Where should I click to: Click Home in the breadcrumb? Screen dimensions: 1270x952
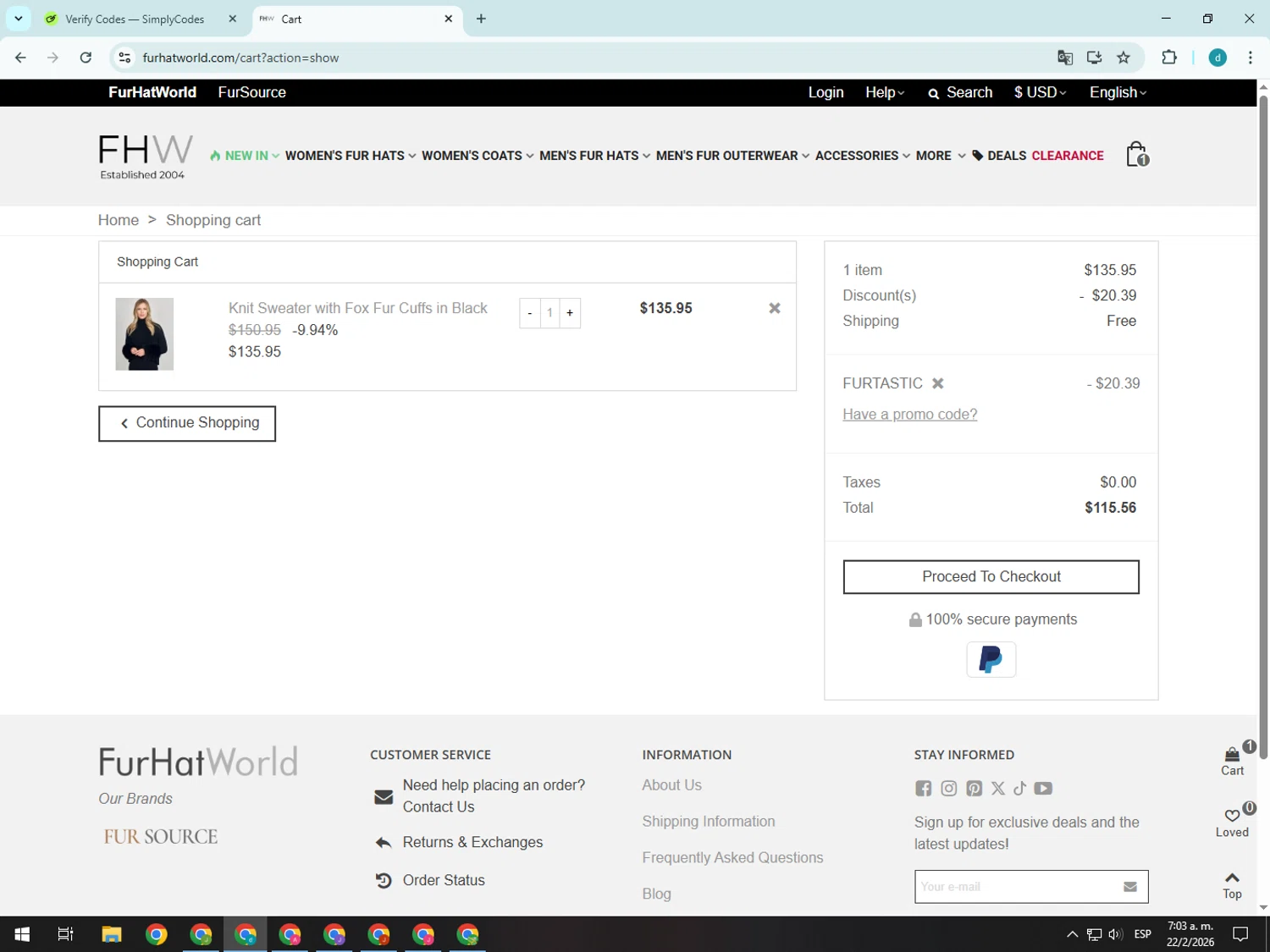[119, 220]
